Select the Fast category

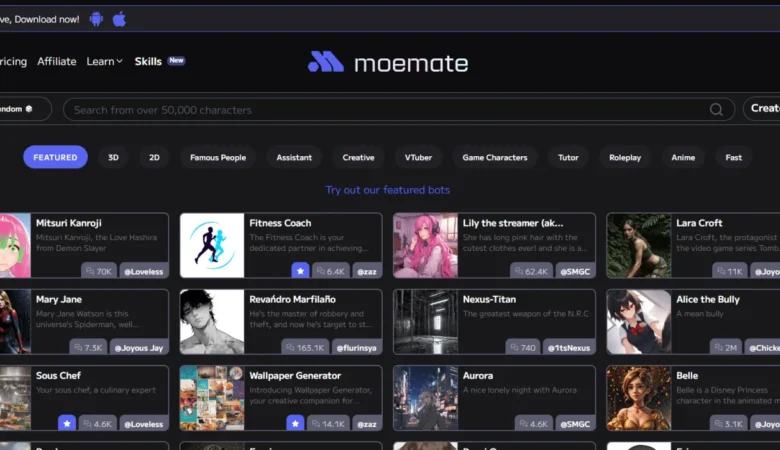coord(733,157)
